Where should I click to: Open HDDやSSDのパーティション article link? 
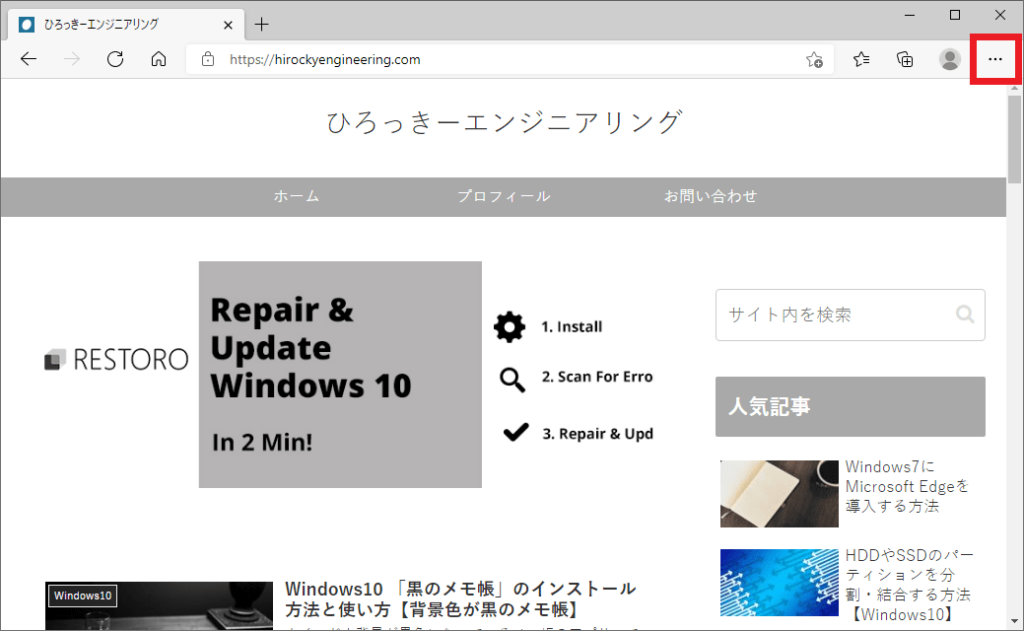tap(909, 585)
